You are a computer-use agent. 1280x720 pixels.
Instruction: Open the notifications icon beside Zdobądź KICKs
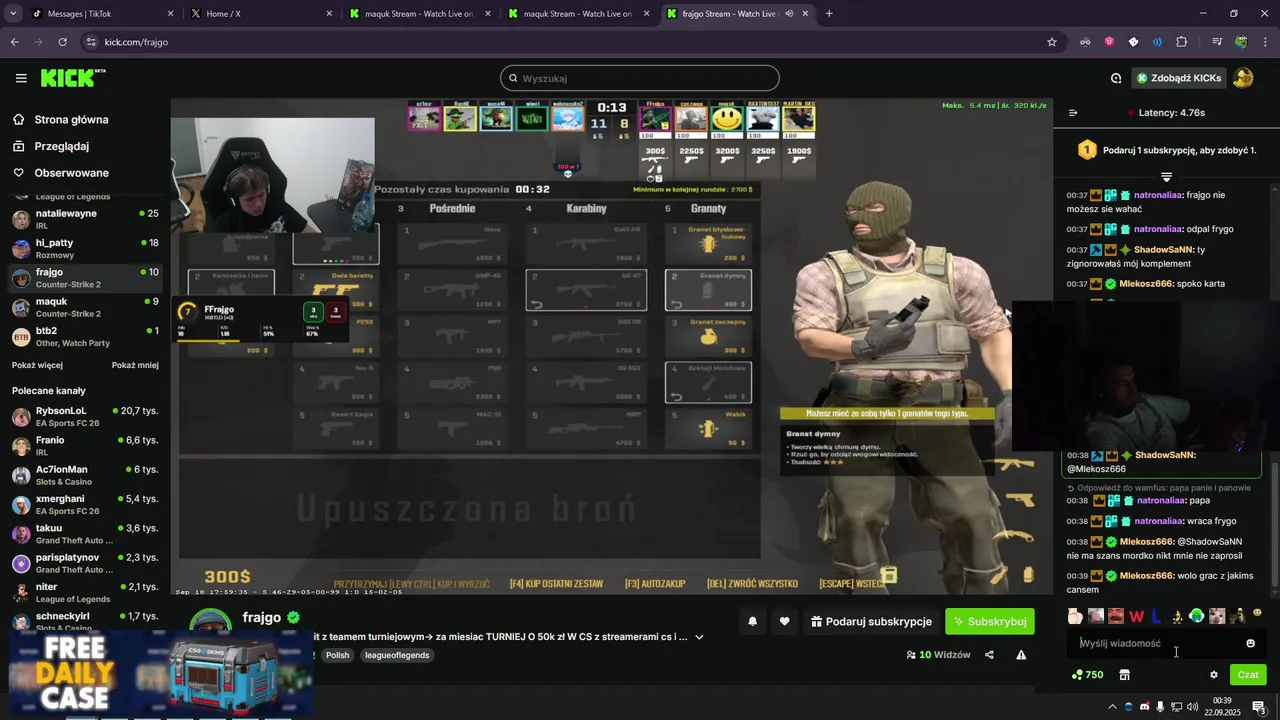(1116, 78)
